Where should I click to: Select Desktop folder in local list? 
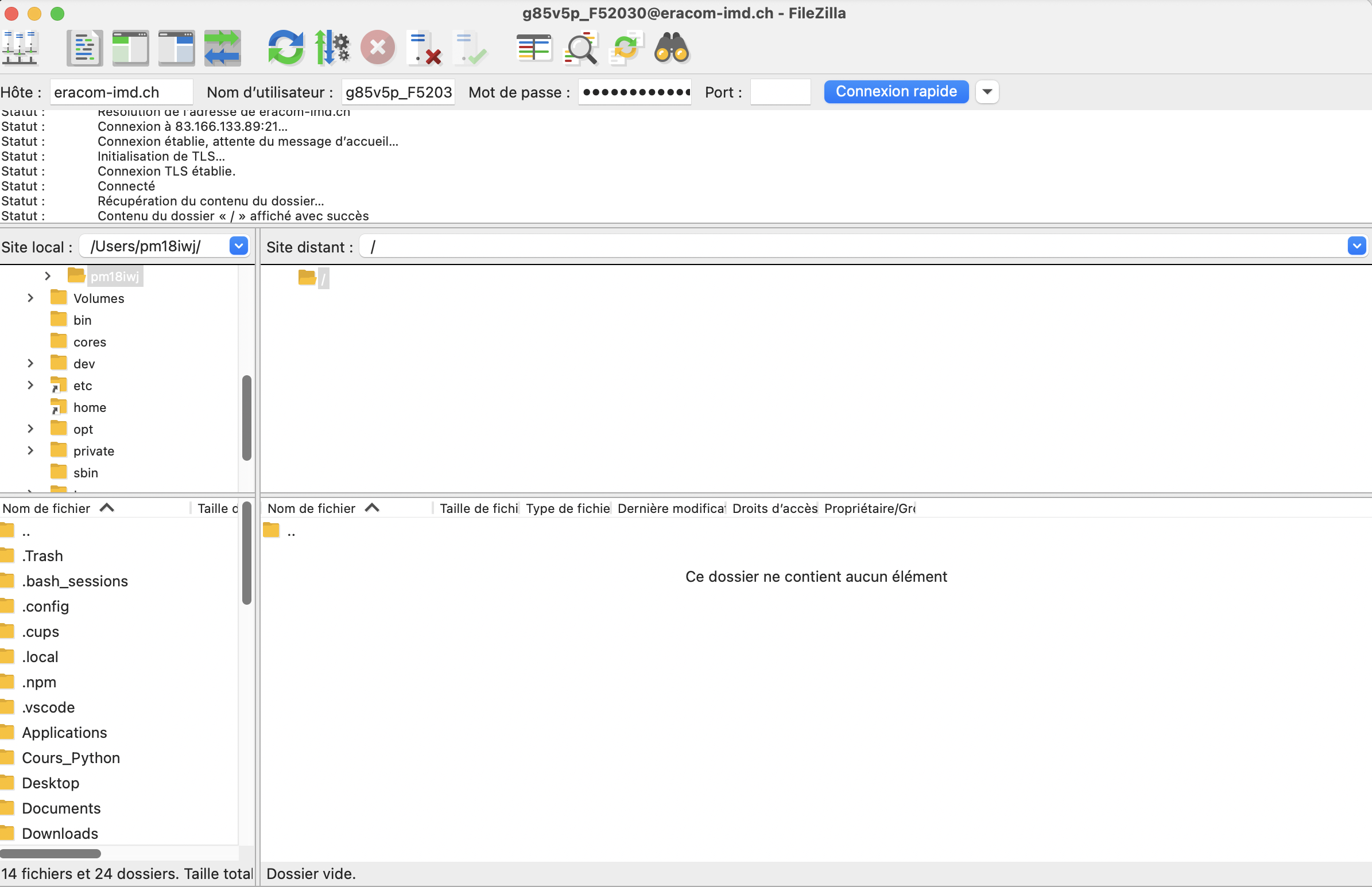coord(50,783)
